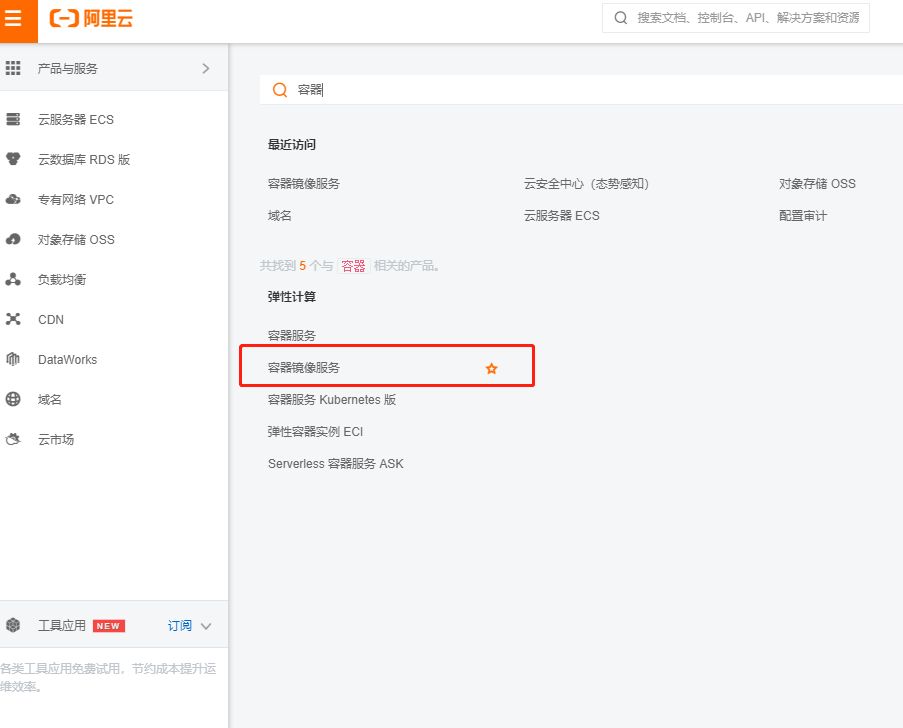This screenshot has width=903, height=728.
Task: Click the 弹性计算 category heading
Action: pos(291,297)
